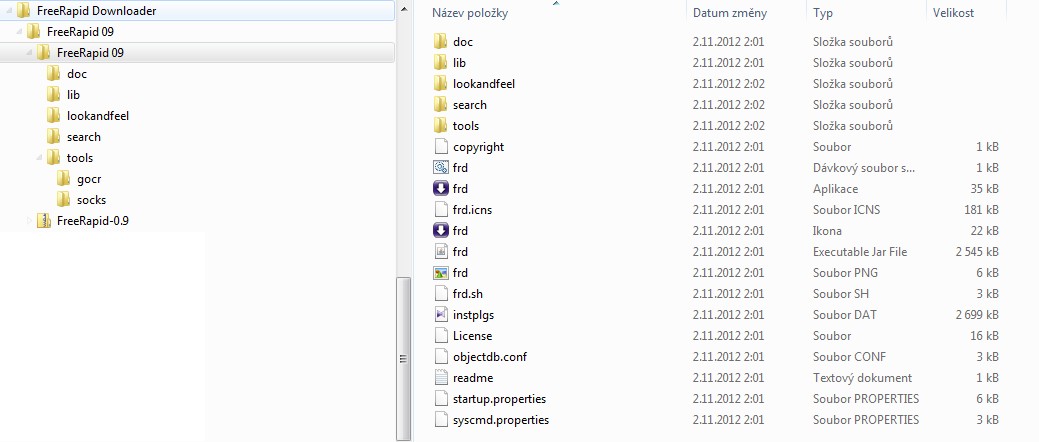Click the FreeRapid-0.9 archive icon in tree
The height and width of the screenshot is (442, 1039).
44,221
